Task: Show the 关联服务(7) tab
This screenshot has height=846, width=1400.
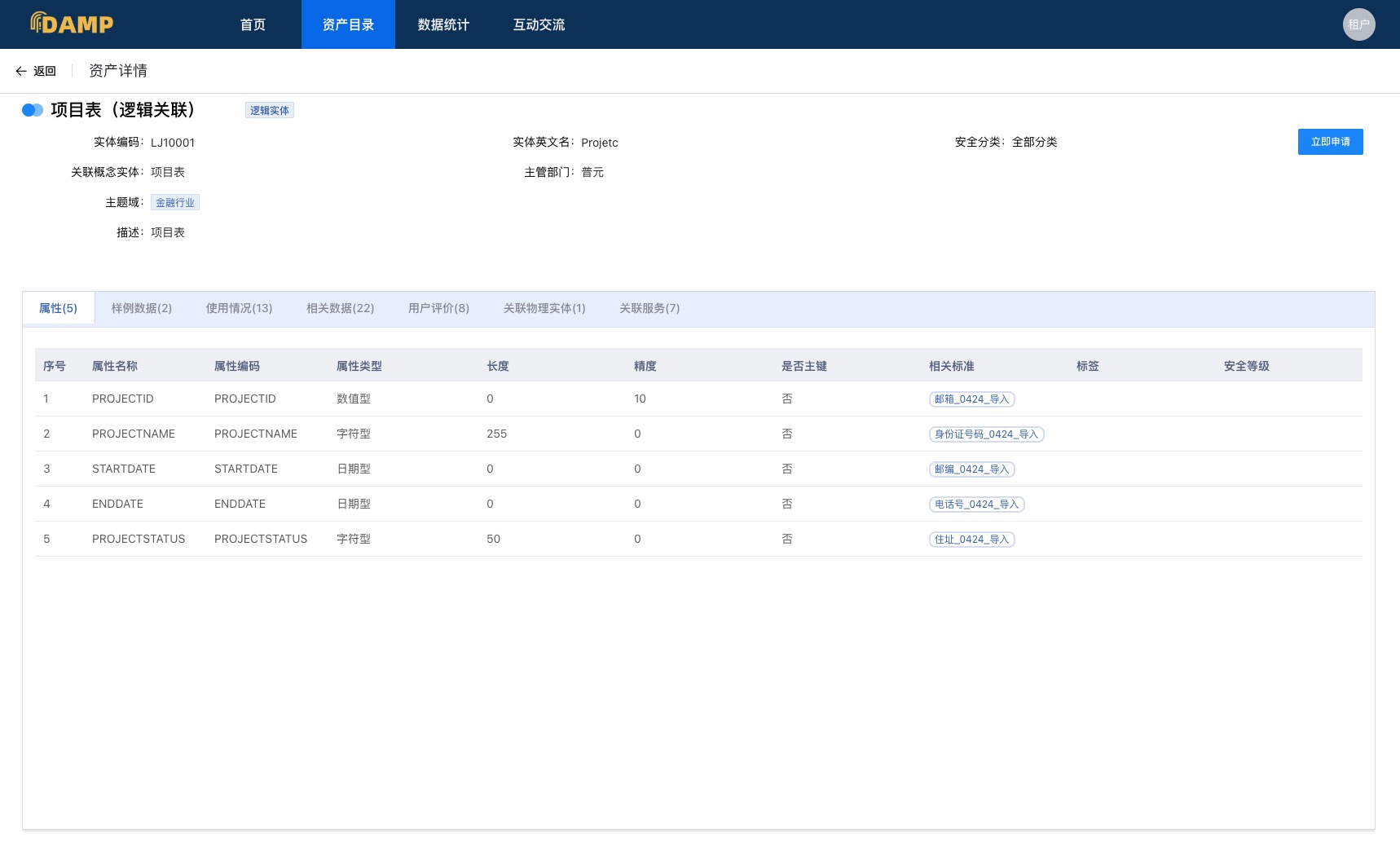Action: pos(649,308)
